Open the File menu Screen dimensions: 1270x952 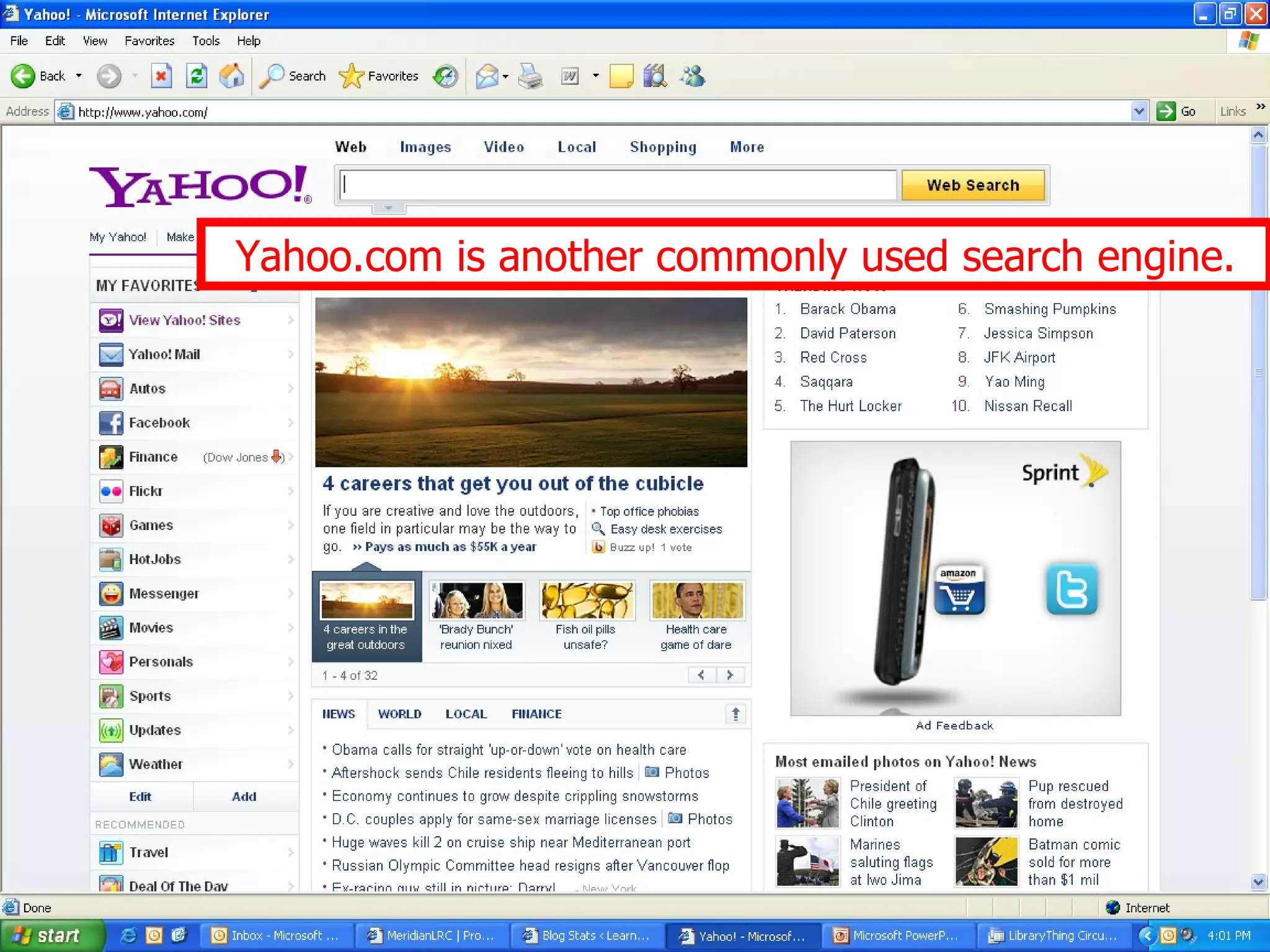pyautogui.click(x=19, y=41)
